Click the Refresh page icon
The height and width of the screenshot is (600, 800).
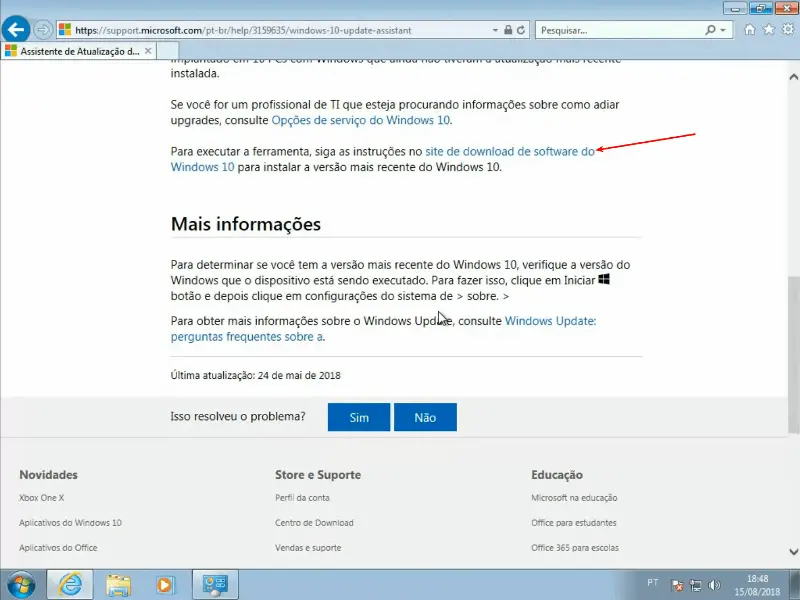[521, 30]
